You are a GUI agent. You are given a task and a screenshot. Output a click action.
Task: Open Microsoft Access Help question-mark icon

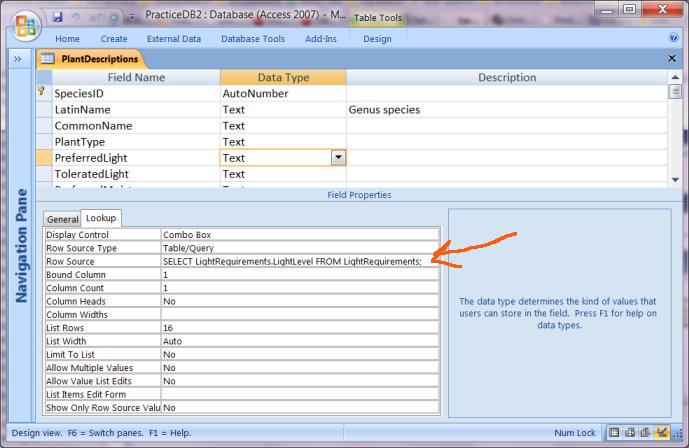click(x=673, y=38)
